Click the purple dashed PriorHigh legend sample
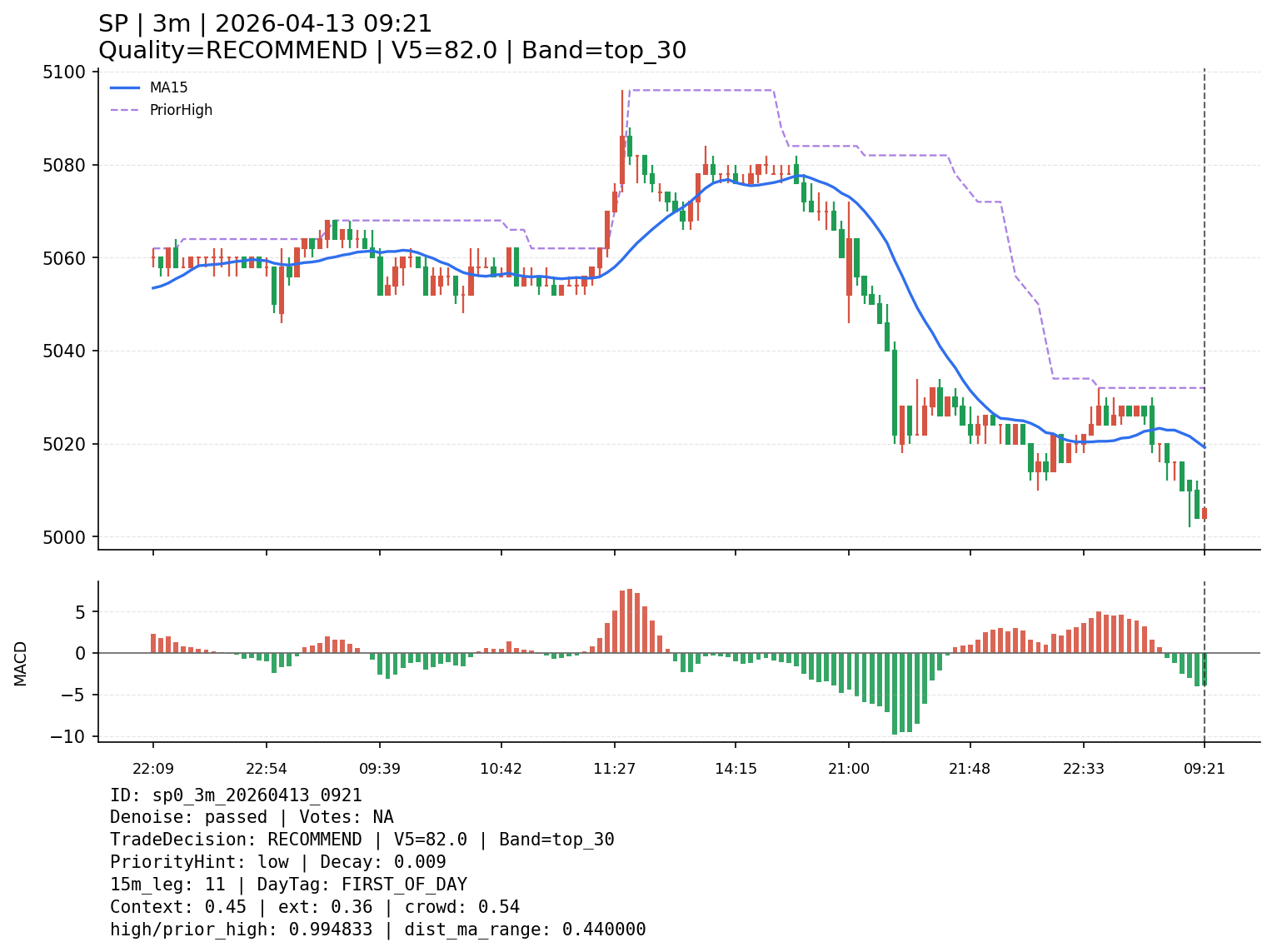Image resolution: width=1272 pixels, height=952 pixels. [125, 110]
